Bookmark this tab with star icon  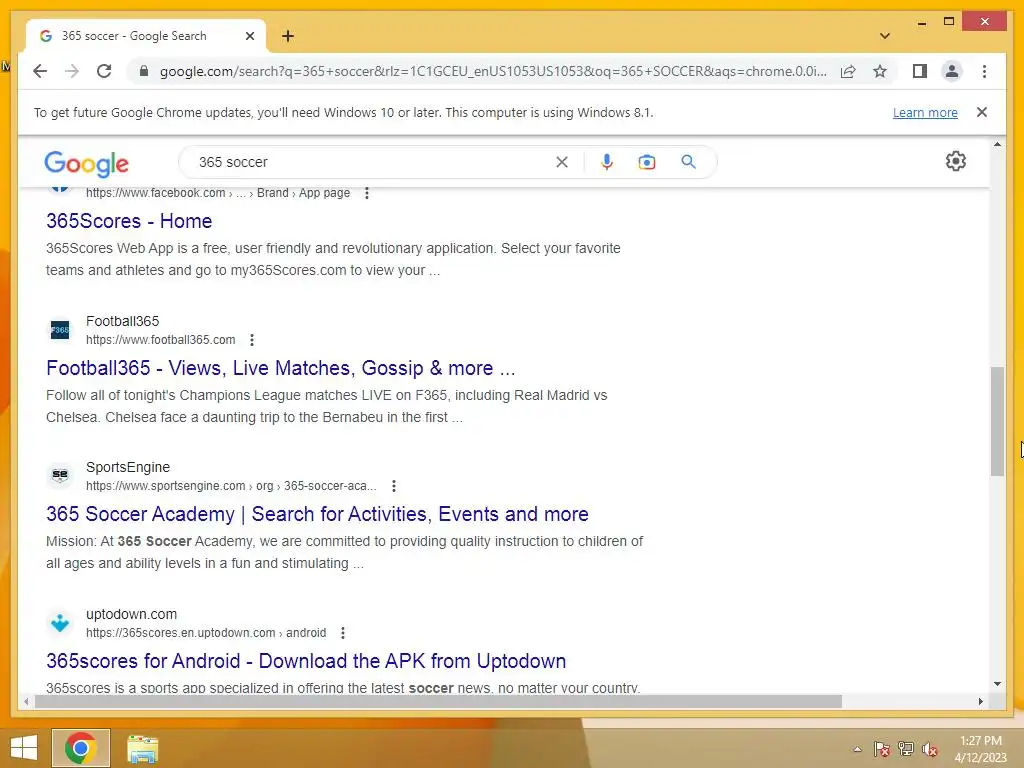tap(880, 71)
